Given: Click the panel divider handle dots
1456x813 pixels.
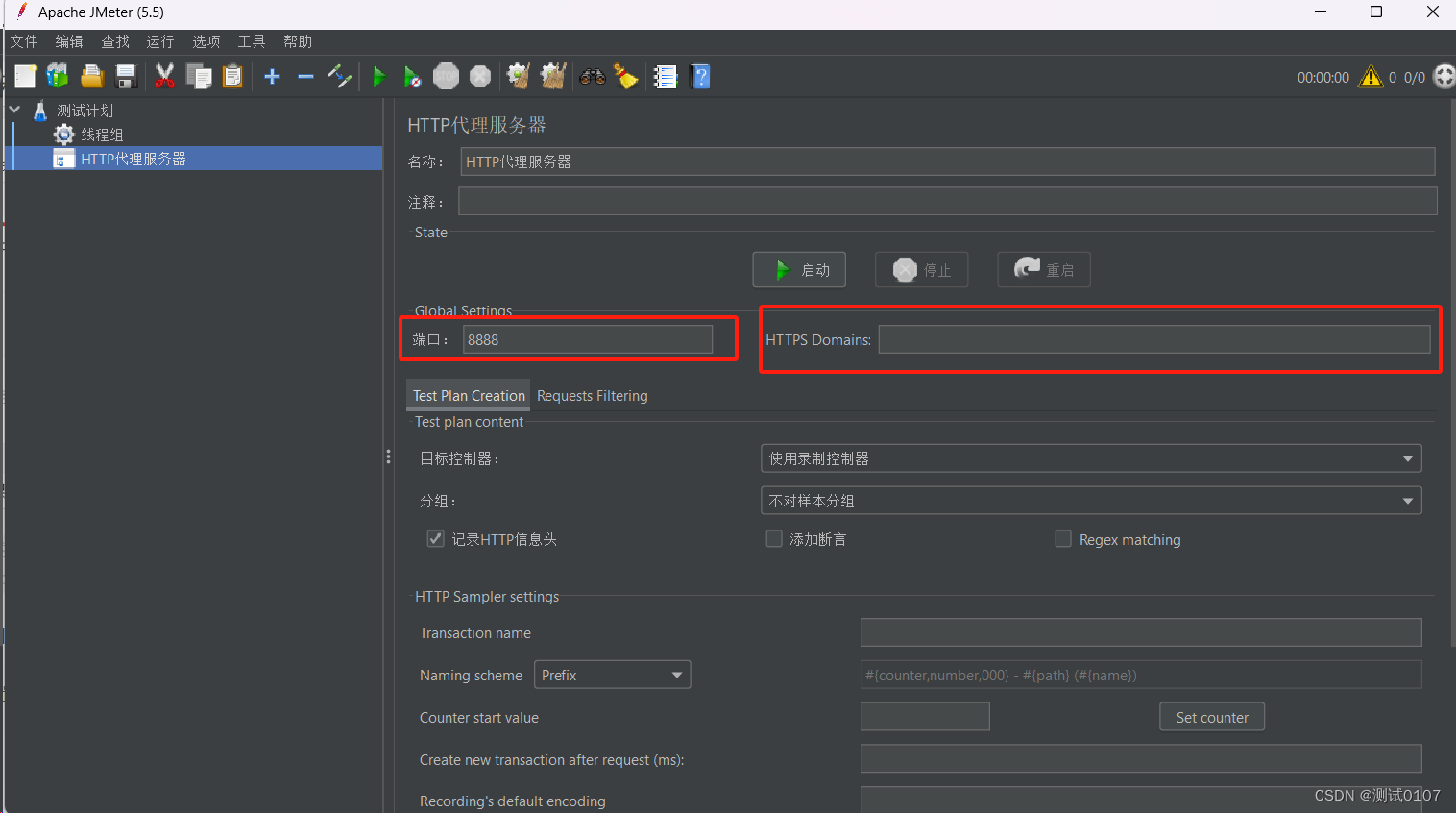Looking at the screenshot, I should (388, 456).
